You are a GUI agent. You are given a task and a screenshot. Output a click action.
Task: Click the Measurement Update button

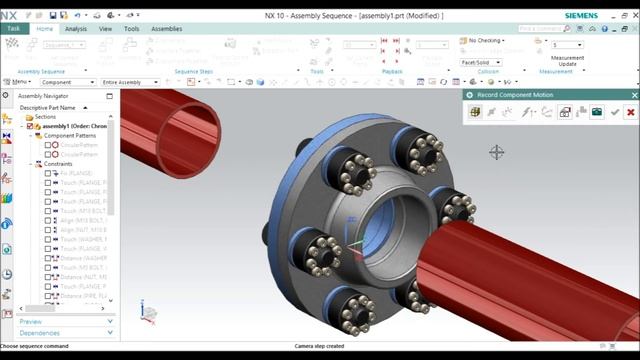tap(567, 61)
